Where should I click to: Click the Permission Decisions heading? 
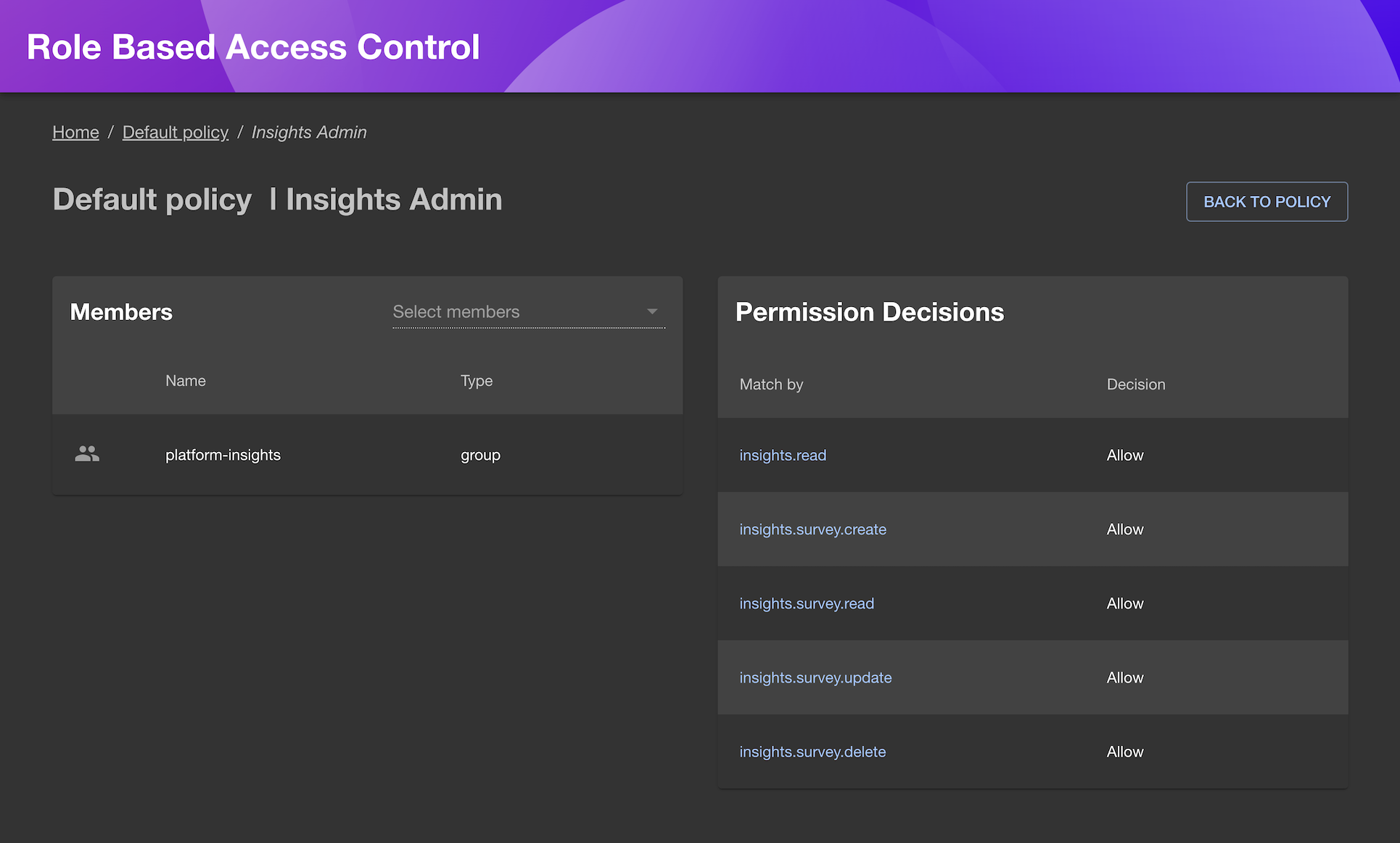(870, 312)
